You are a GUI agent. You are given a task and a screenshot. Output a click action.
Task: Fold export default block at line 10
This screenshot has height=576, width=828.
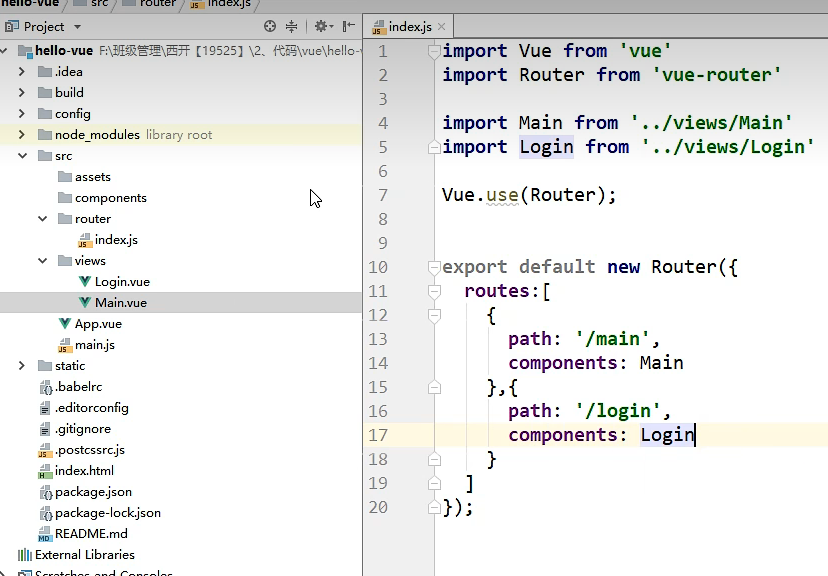(434, 267)
